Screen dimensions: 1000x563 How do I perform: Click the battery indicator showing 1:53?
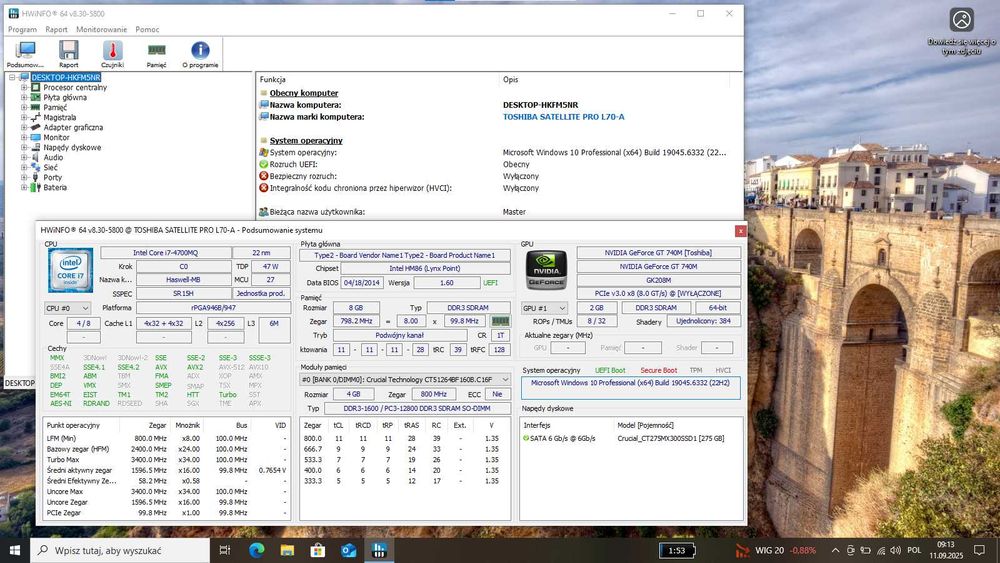[677, 550]
